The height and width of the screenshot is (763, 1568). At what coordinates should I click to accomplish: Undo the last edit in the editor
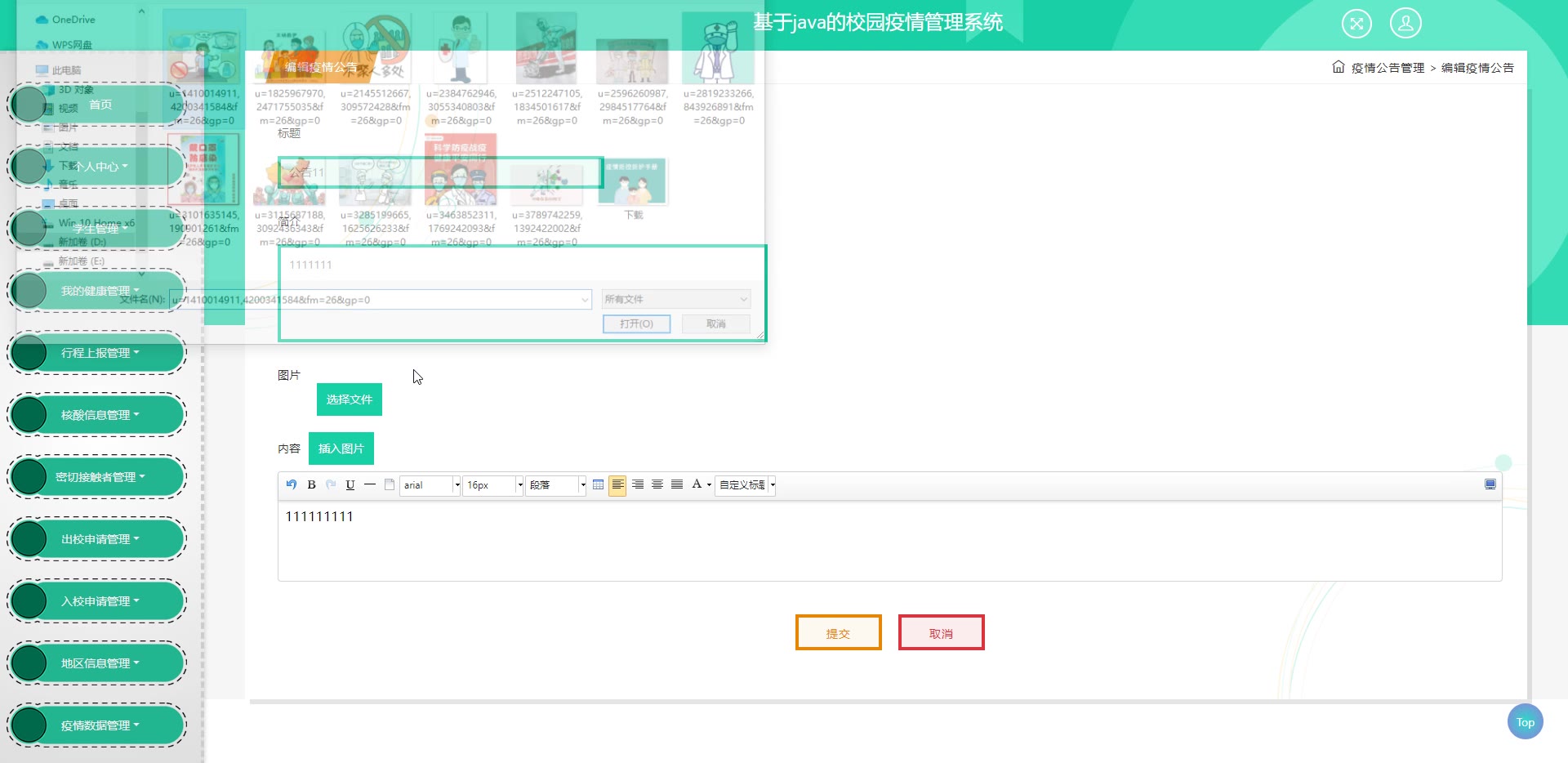292,484
